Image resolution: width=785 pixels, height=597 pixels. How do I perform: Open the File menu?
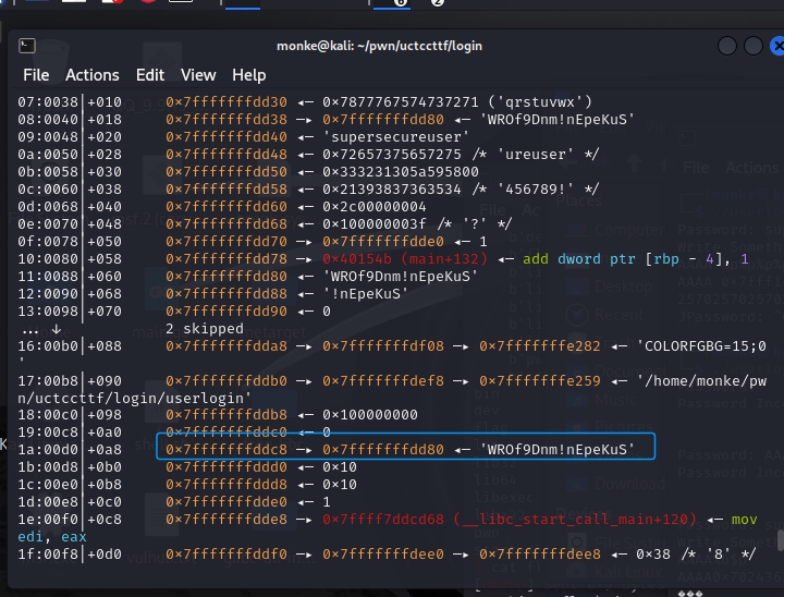pyautogui.click(x=36, y=75)
